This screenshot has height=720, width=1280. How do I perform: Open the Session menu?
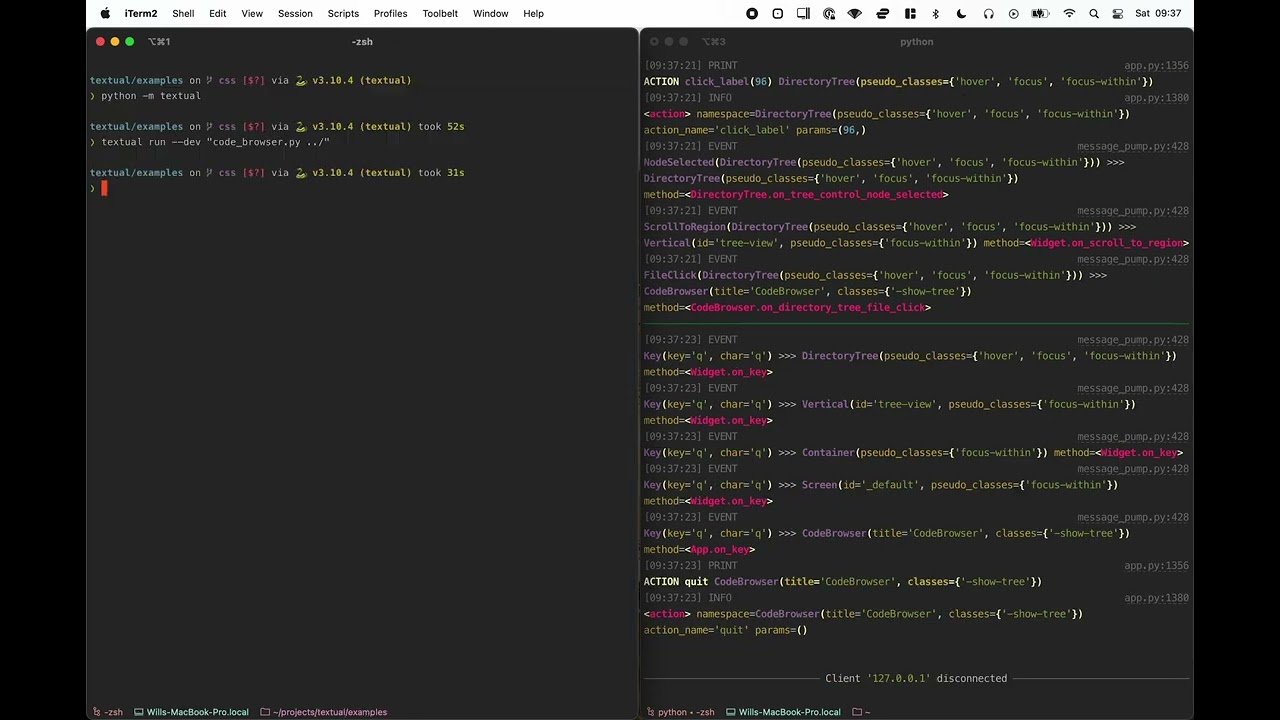click(x=295, y=13)
